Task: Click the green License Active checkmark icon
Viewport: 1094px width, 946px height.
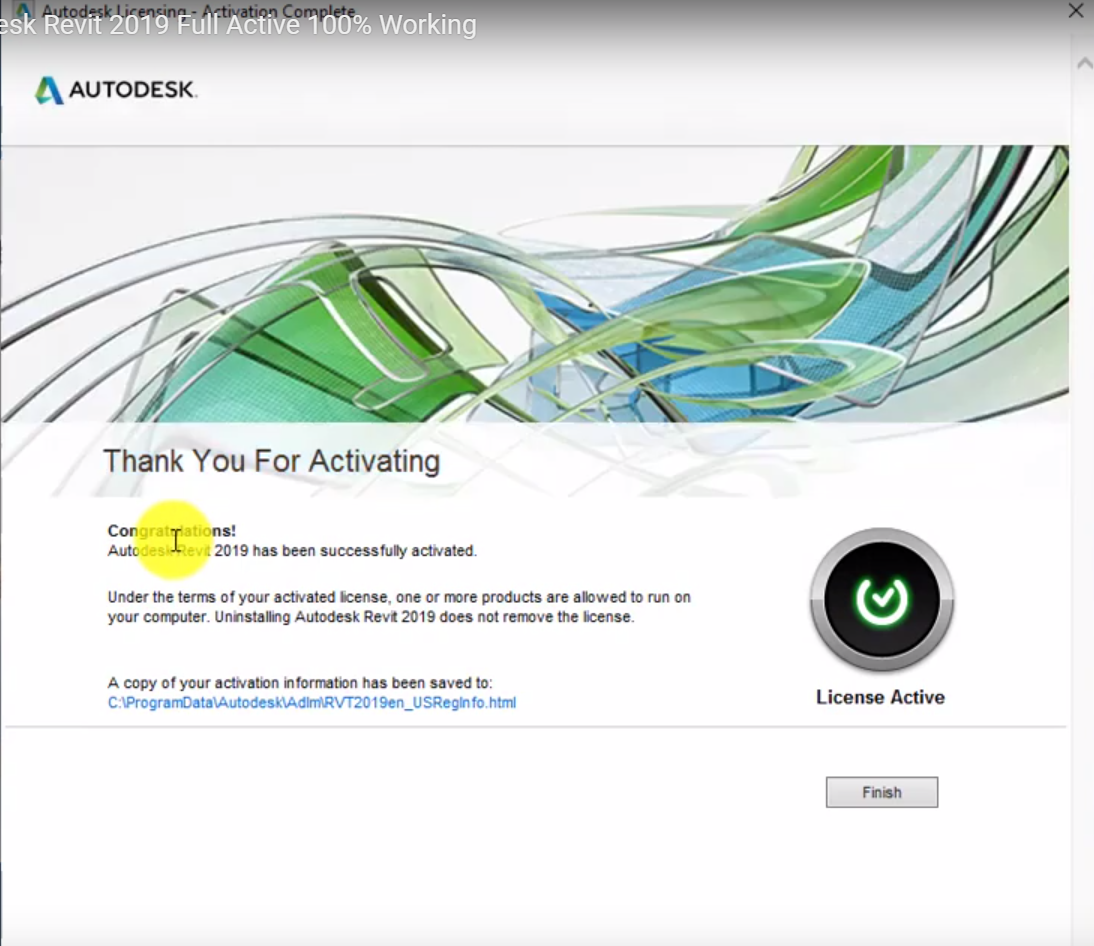Action: tap(882, 600)
